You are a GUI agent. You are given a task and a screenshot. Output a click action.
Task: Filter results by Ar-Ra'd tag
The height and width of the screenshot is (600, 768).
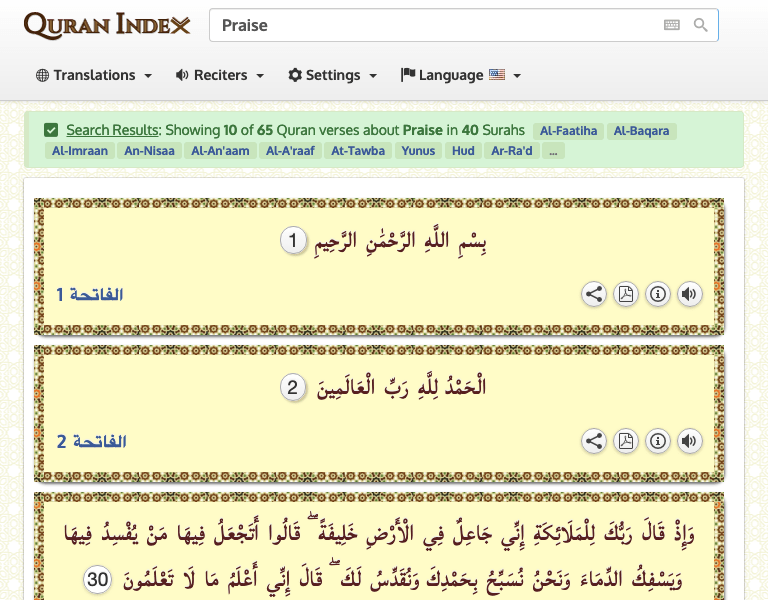click(511, 151)
